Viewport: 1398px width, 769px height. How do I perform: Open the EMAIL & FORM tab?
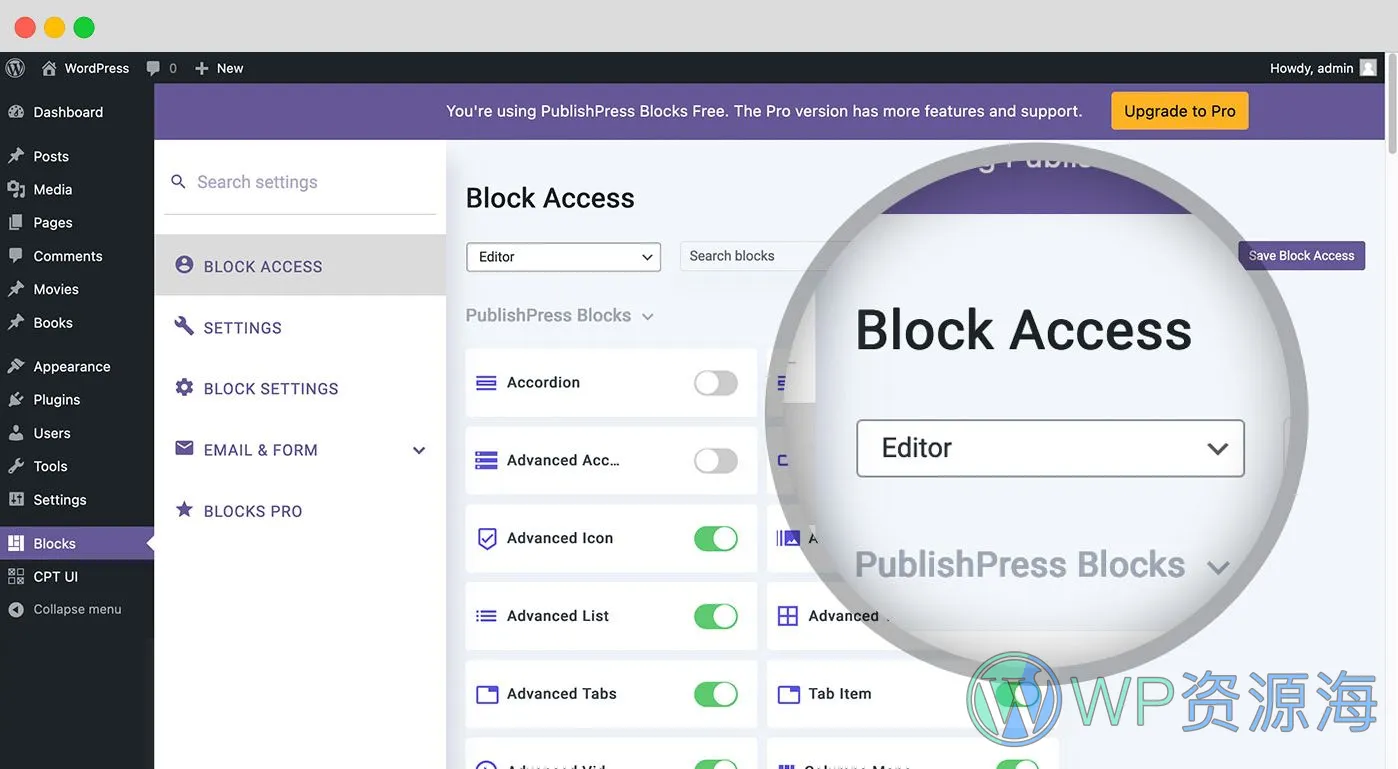tap(300, 450)
